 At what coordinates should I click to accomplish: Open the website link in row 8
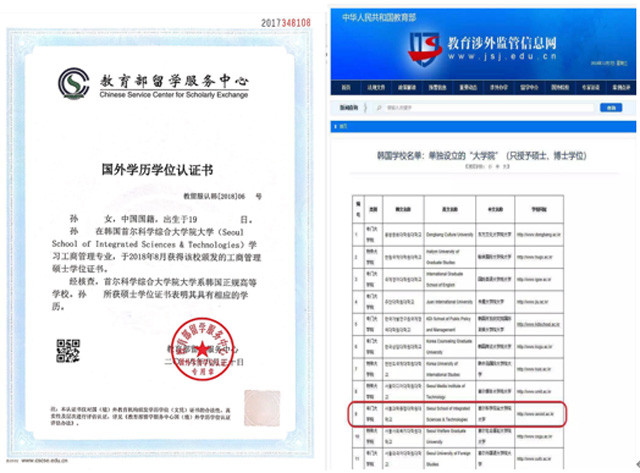pos(533,392)
